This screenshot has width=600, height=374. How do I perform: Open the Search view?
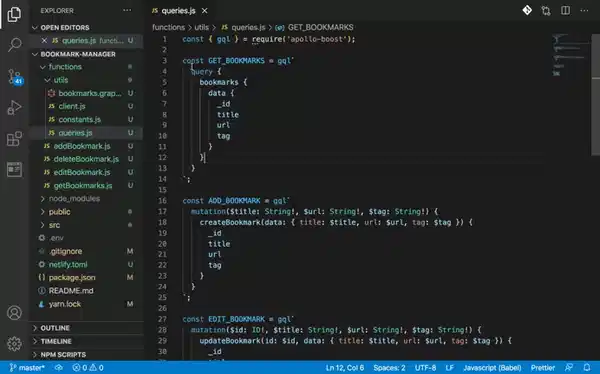[14, 44]
